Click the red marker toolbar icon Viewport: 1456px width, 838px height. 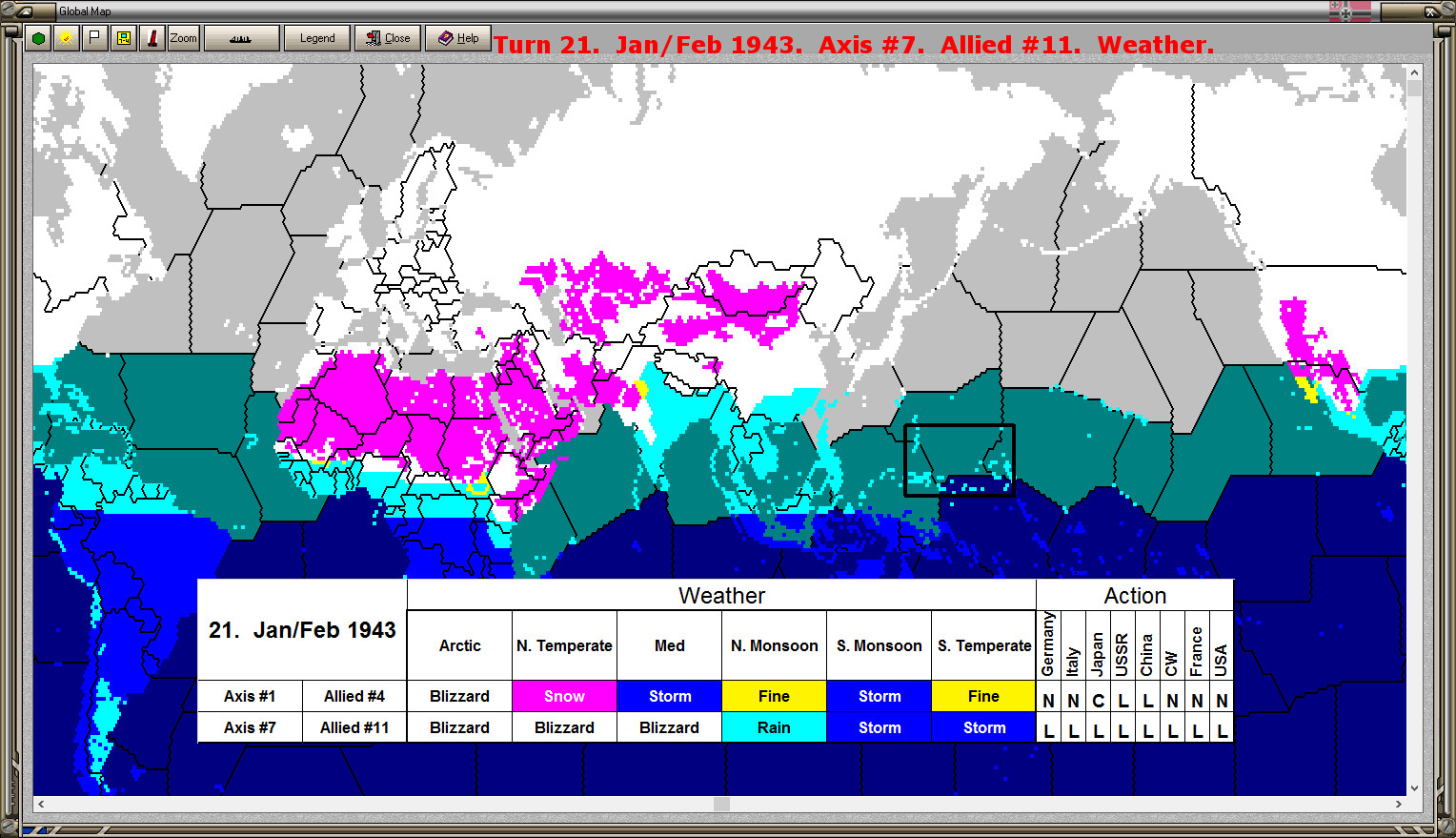pyautogui.click(x=152, y=38)
